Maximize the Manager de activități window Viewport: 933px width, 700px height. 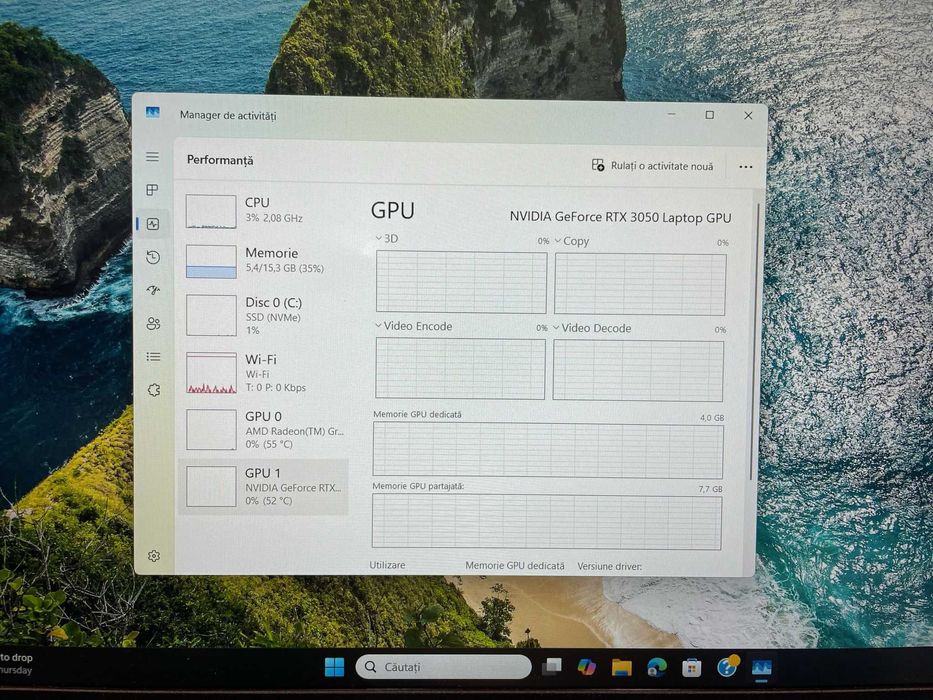(709, 115)
